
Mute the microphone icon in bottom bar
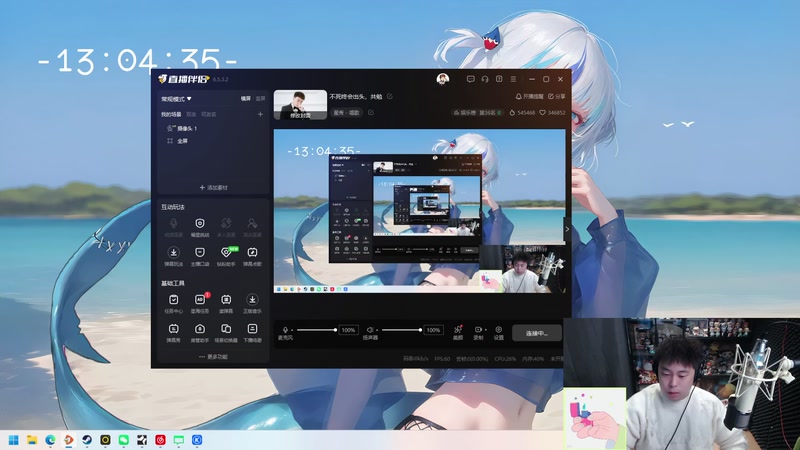285,330
